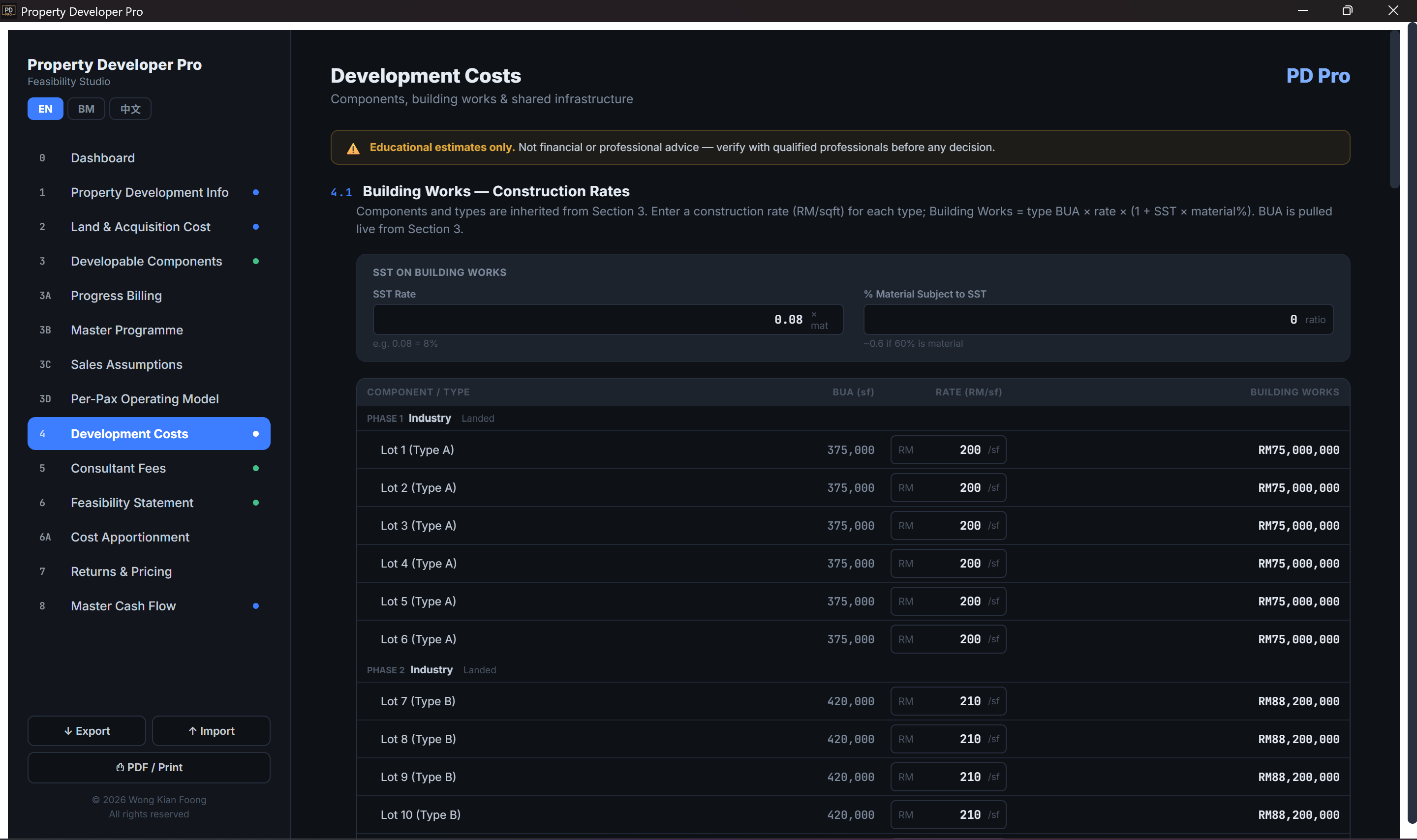
Task: Edit the rate field for Lot 3 (Type A)
Action: click(948, 526)
